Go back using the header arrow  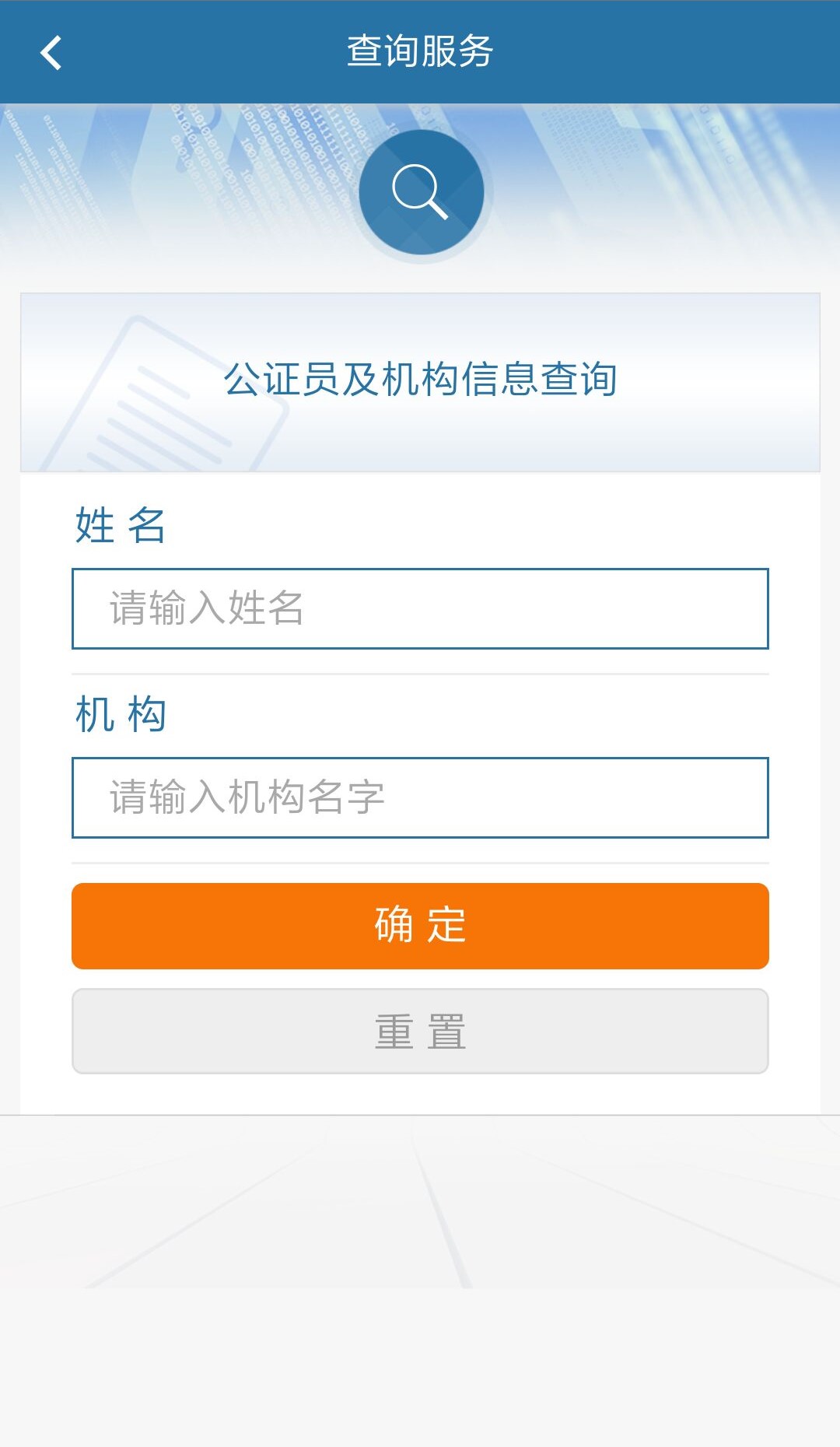click(x=51, y=53)
